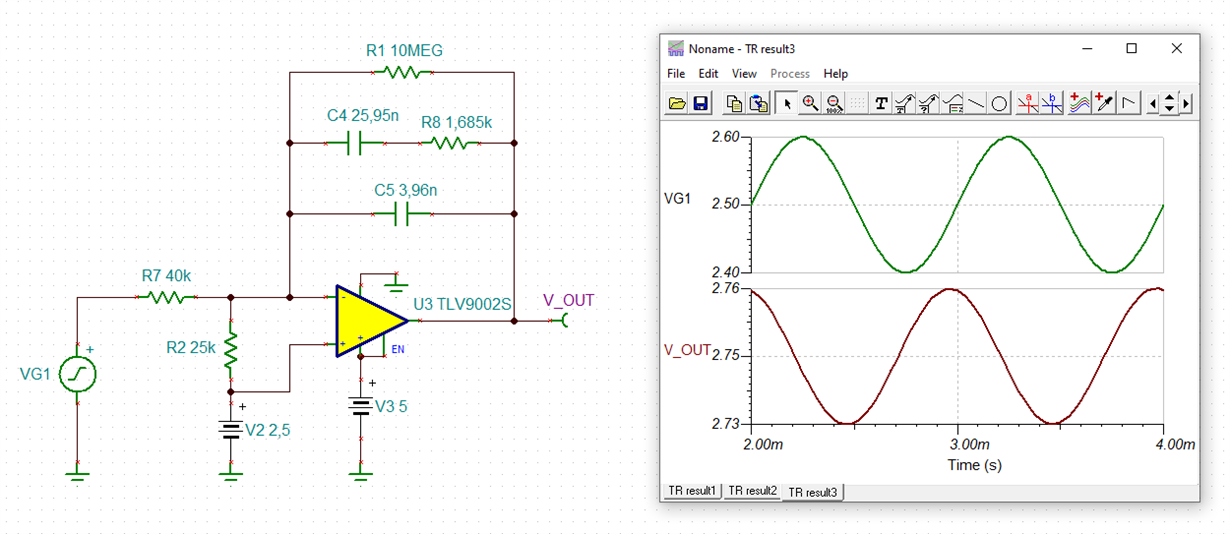Open the Edit menu
This screenshot has width=1230, height=534.
[x=708, y=74]
